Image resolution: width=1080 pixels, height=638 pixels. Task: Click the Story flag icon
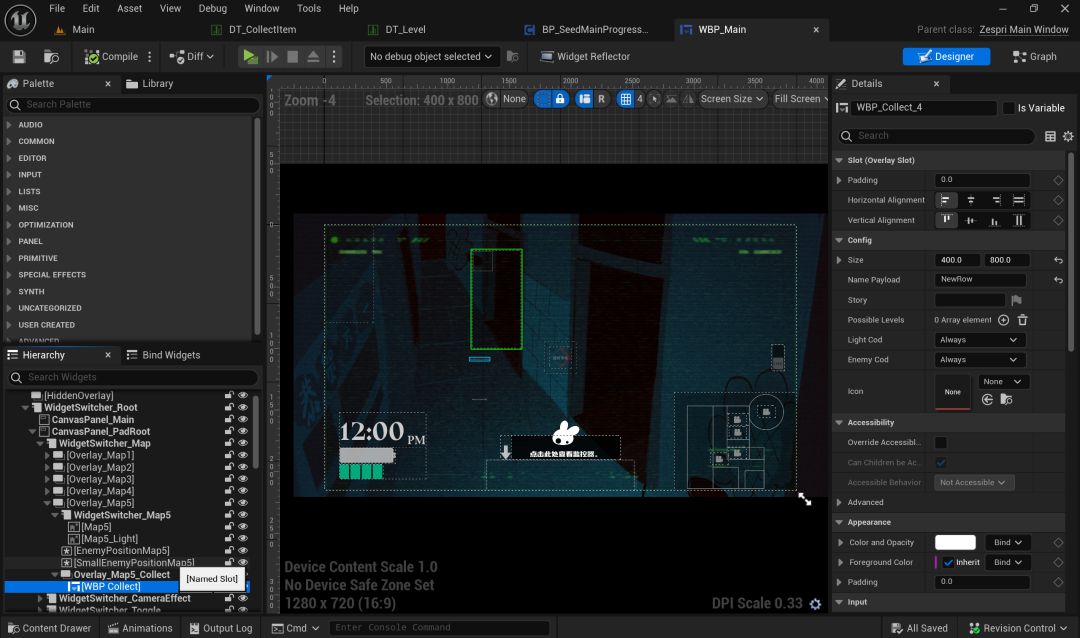point(1017,300)
